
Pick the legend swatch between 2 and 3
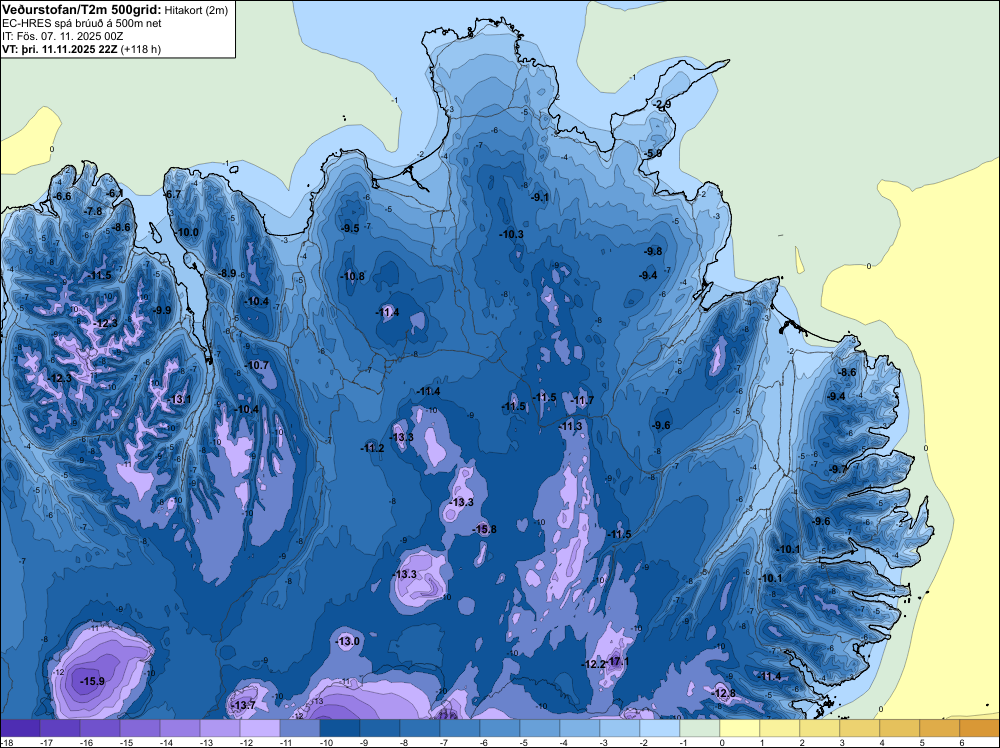(820, 728)
